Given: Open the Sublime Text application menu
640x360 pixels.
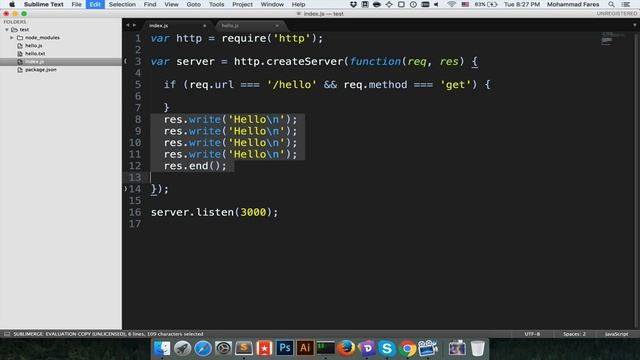Looking at the screenshot, I should click(44, 4).
